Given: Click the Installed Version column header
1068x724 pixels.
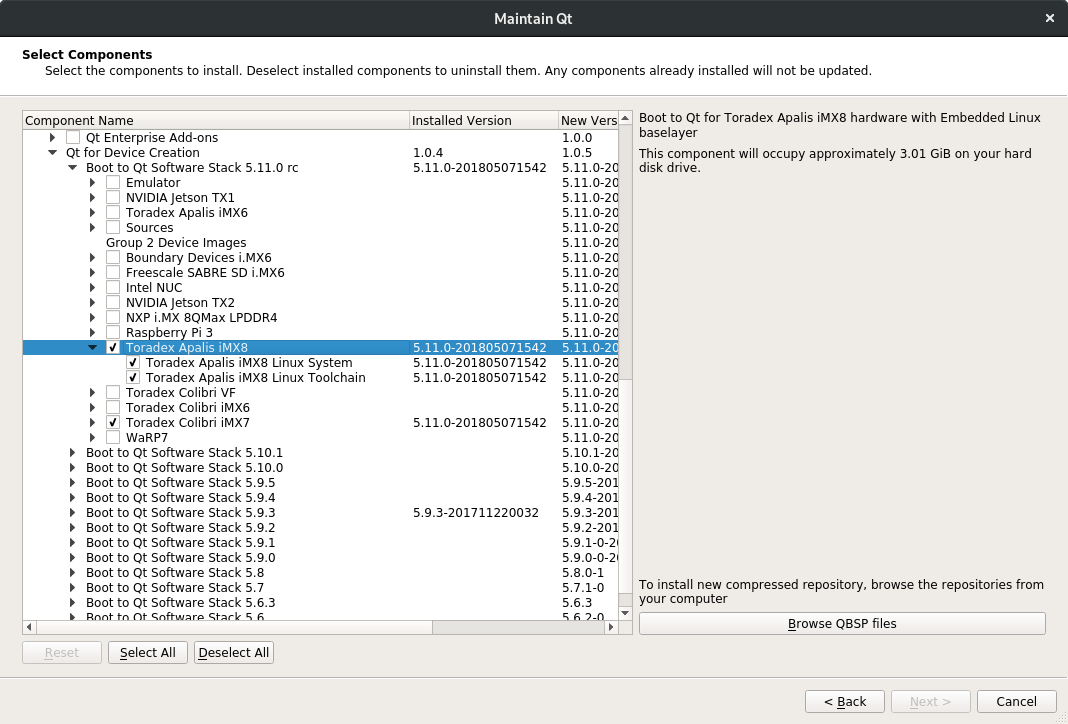Looking at the screenshot, I should tap(484, 121).
